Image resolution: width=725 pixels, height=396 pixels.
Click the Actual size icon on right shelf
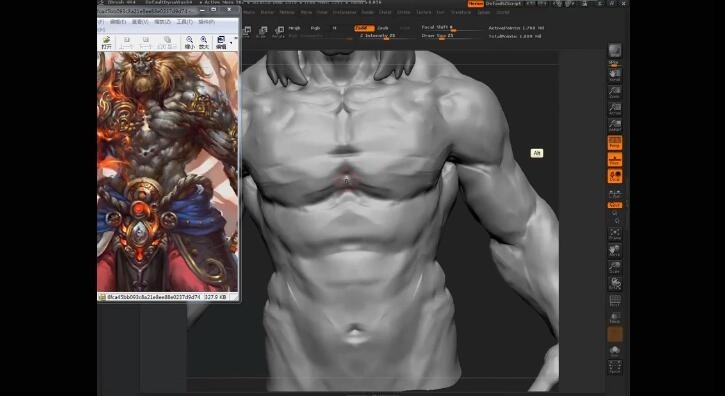(x=614, y=109)
